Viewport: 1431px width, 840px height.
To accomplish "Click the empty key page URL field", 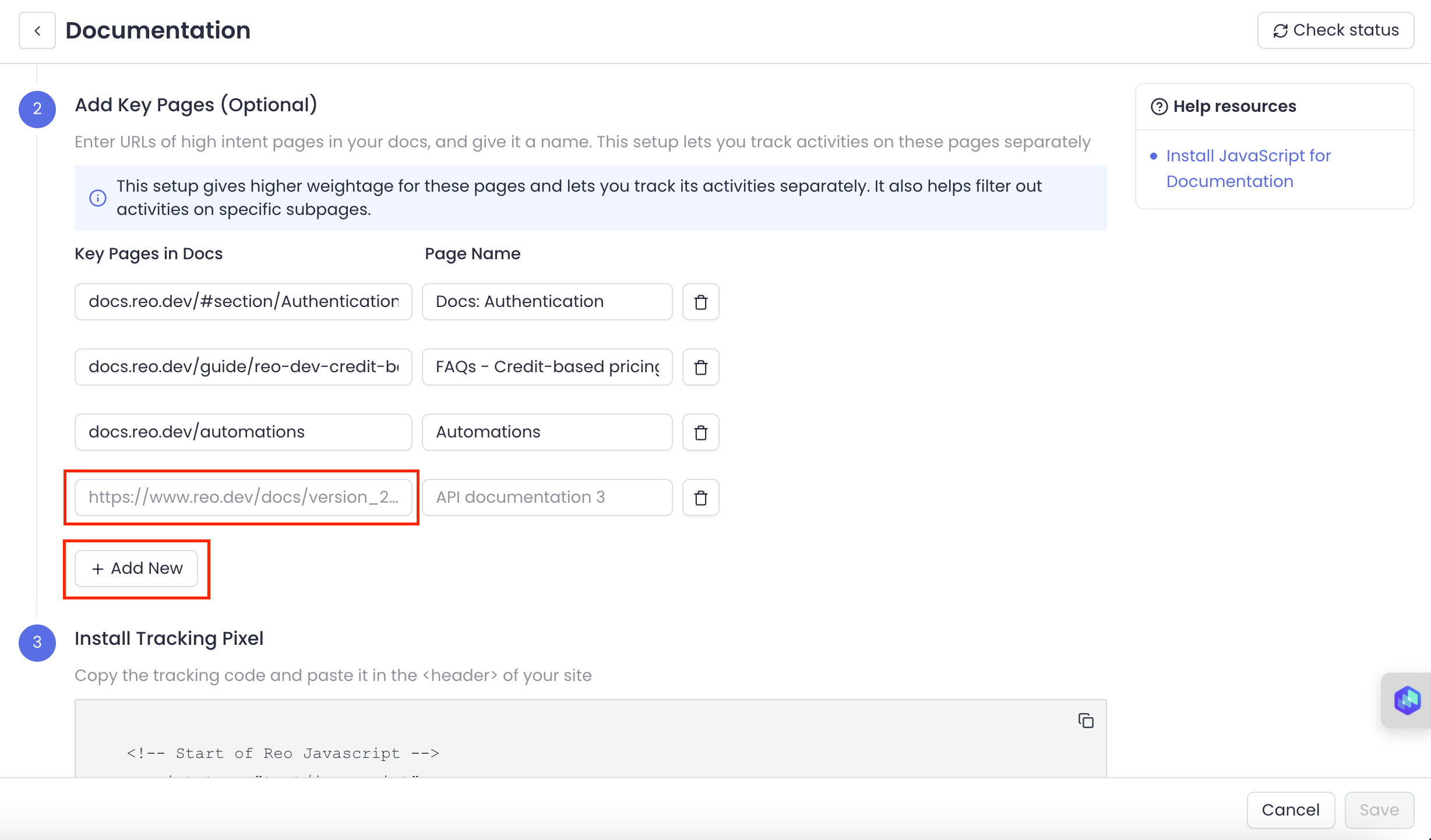I will click(x=243, y=497).
